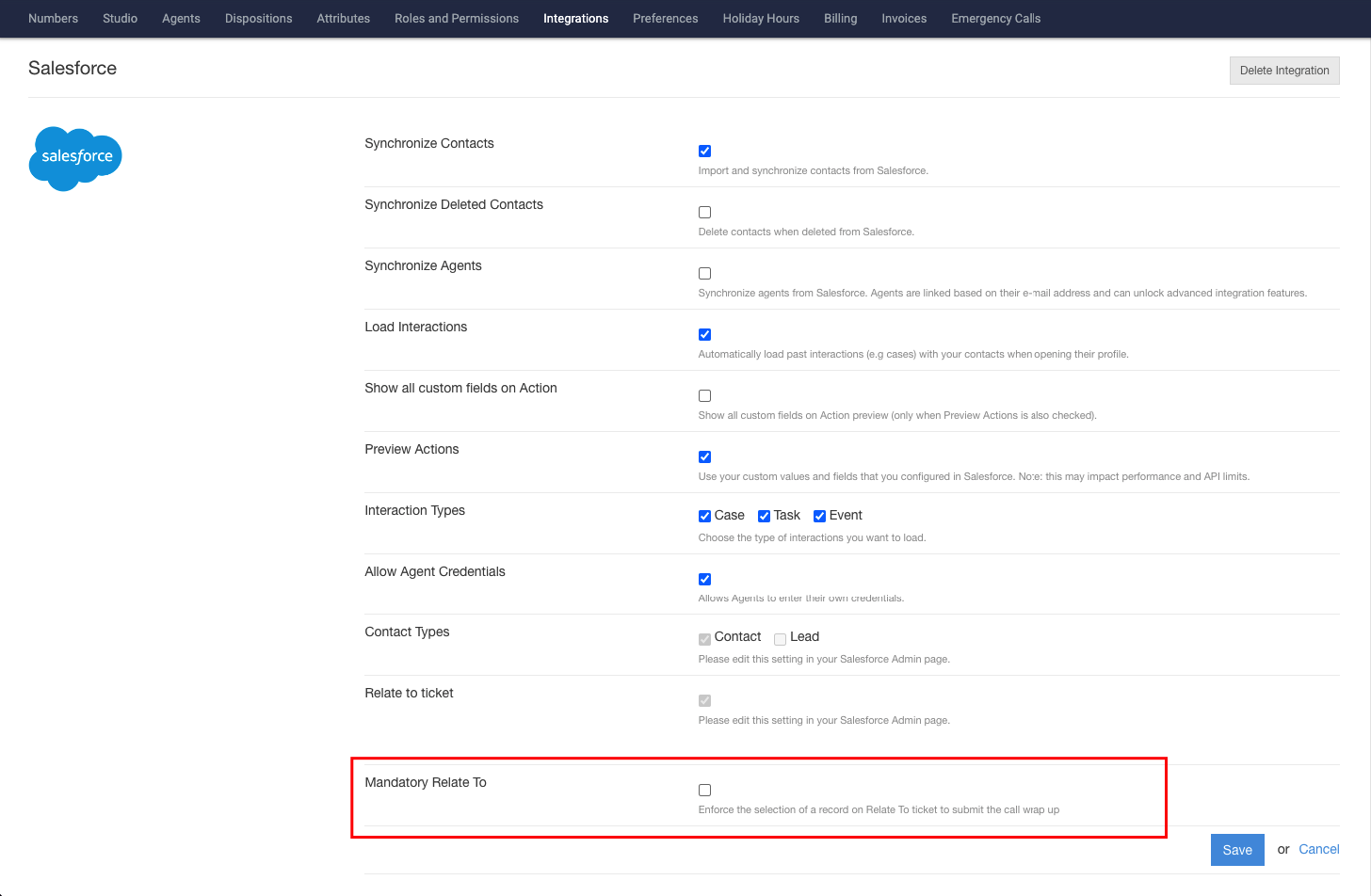The height and width of the screenshot is (896, 1371).
Task: Open the Numbers tab
Action: [x=53, y=18]
